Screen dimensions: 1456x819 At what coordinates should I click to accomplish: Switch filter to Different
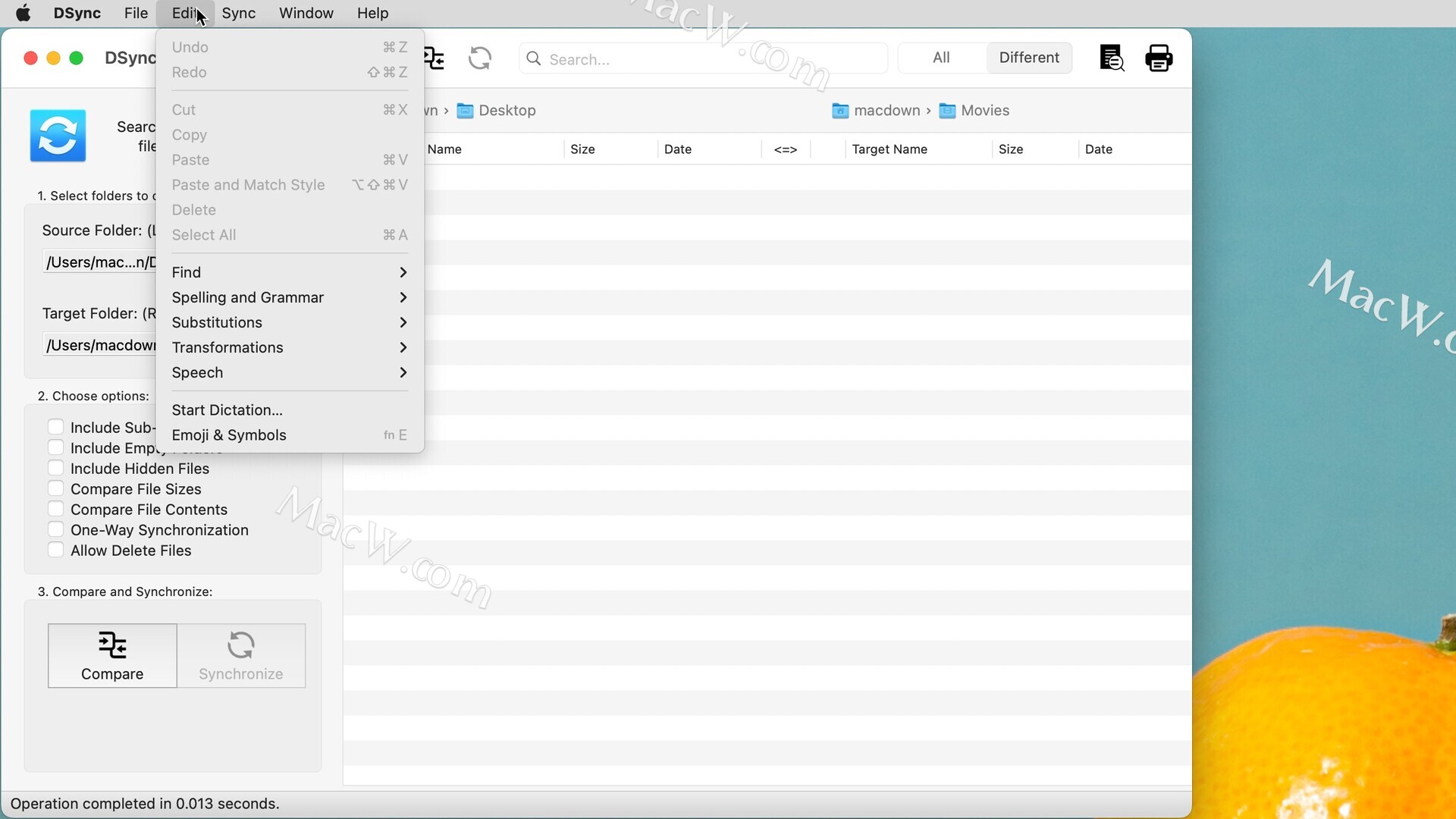(x=1029, y=58)
